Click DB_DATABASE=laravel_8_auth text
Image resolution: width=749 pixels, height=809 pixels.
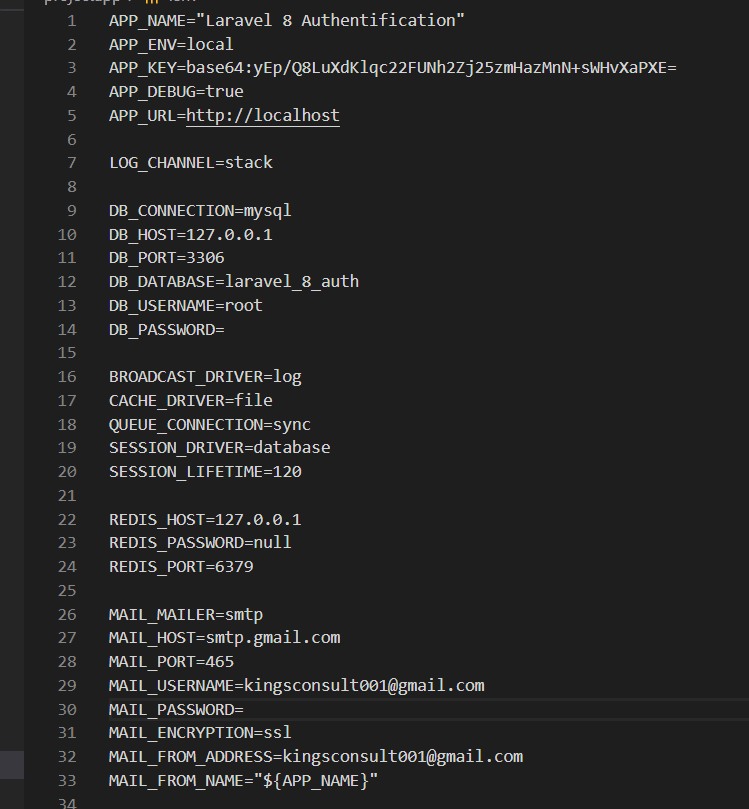[x=234, y=282]
